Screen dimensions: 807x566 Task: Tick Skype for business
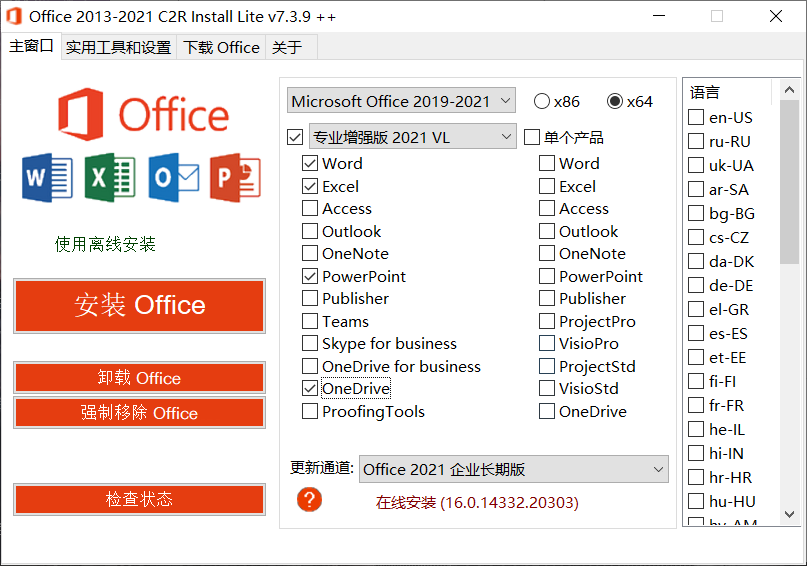click(x=310, y=343)
